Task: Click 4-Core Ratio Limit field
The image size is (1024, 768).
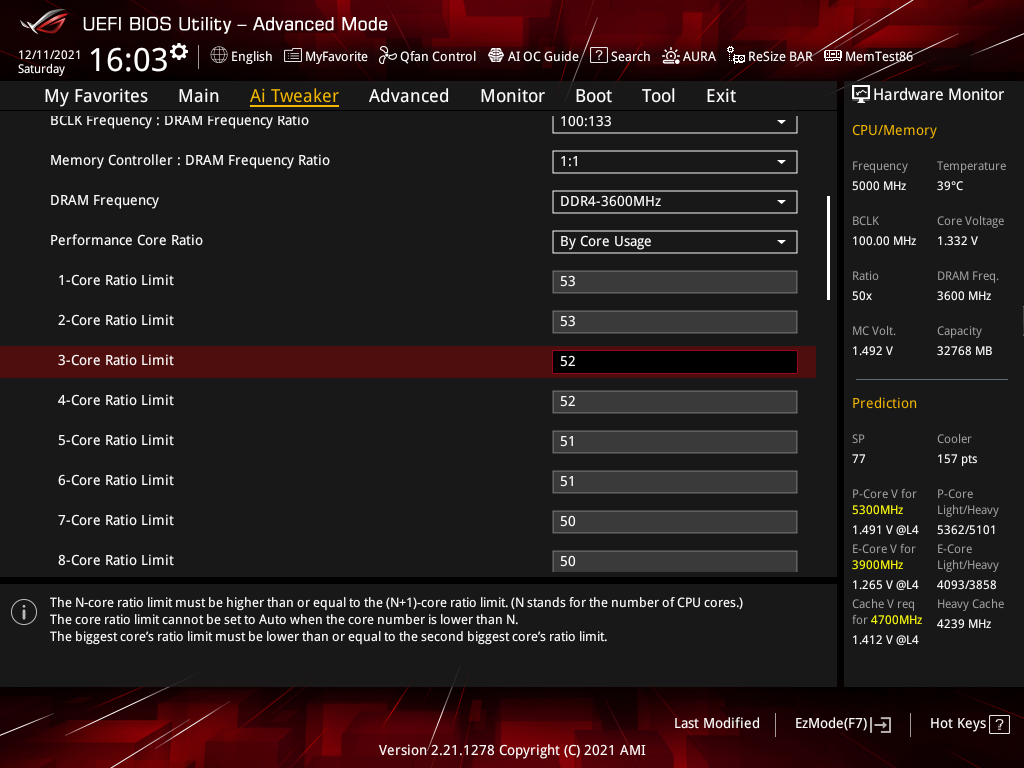Action: pos(675,402)
